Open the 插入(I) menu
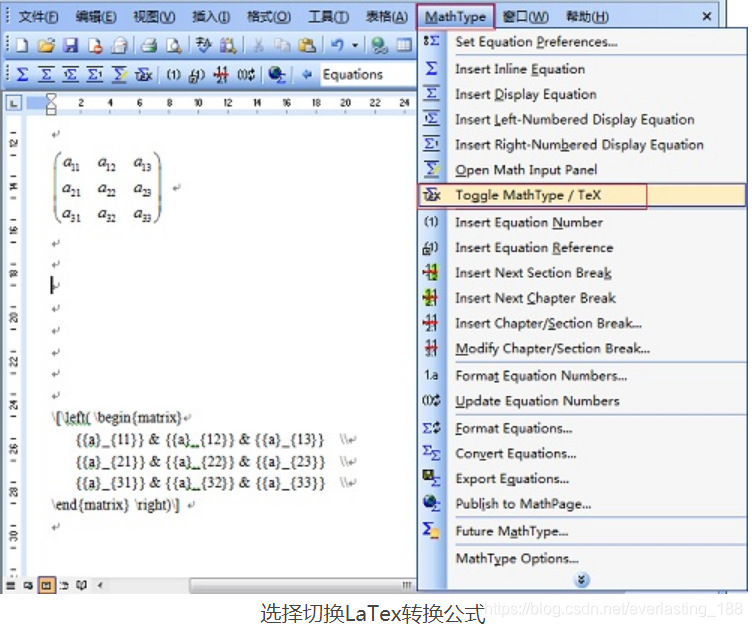The height and width of the screenshot is (627, 752). click(211, 17)
